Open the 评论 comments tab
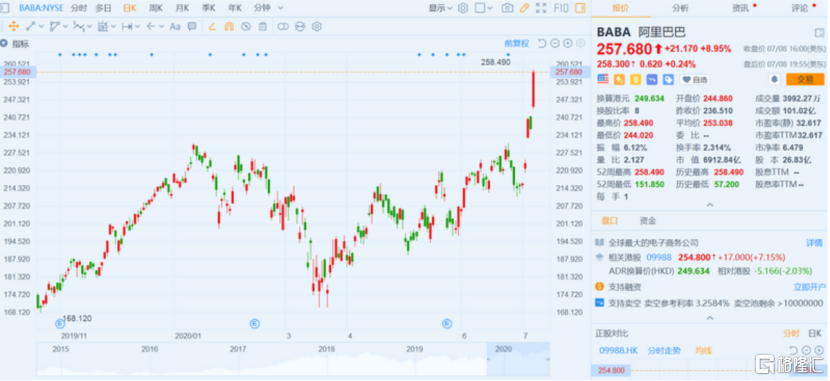The height and width of the screenshot is (381, 830). pyautogui.click(x=800, y=8)
